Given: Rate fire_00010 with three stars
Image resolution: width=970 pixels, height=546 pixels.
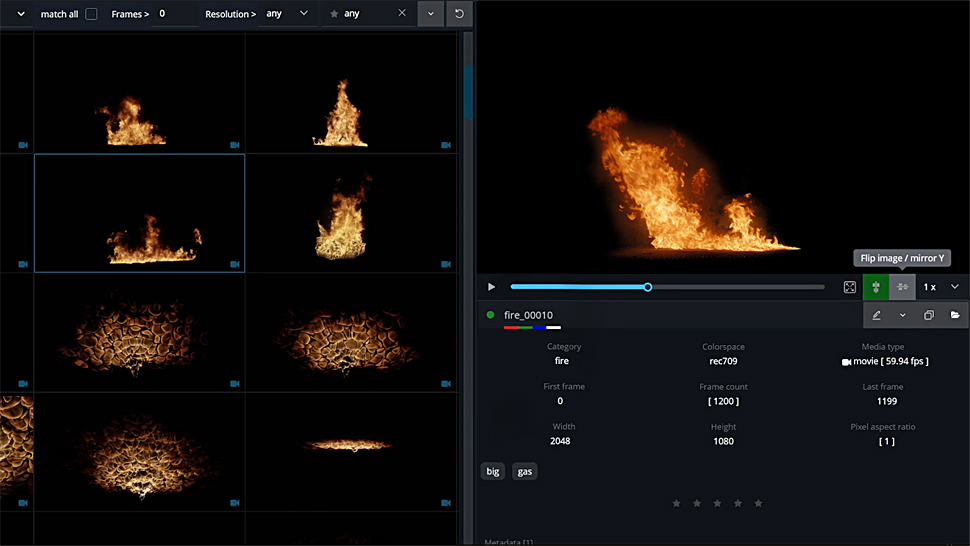Looking at the screenshot, I should coord(717,503).
